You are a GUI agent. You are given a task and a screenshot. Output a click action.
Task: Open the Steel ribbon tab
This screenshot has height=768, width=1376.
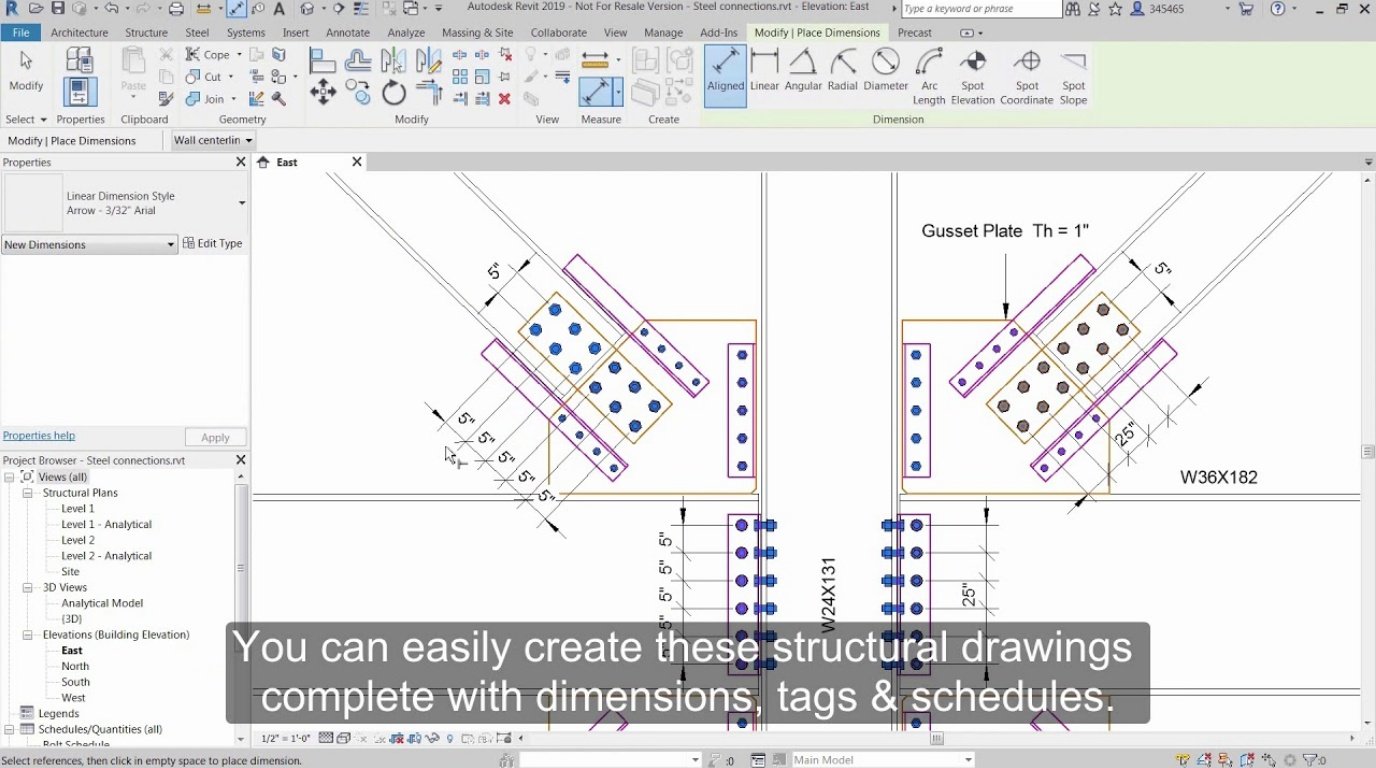(197, 32)
